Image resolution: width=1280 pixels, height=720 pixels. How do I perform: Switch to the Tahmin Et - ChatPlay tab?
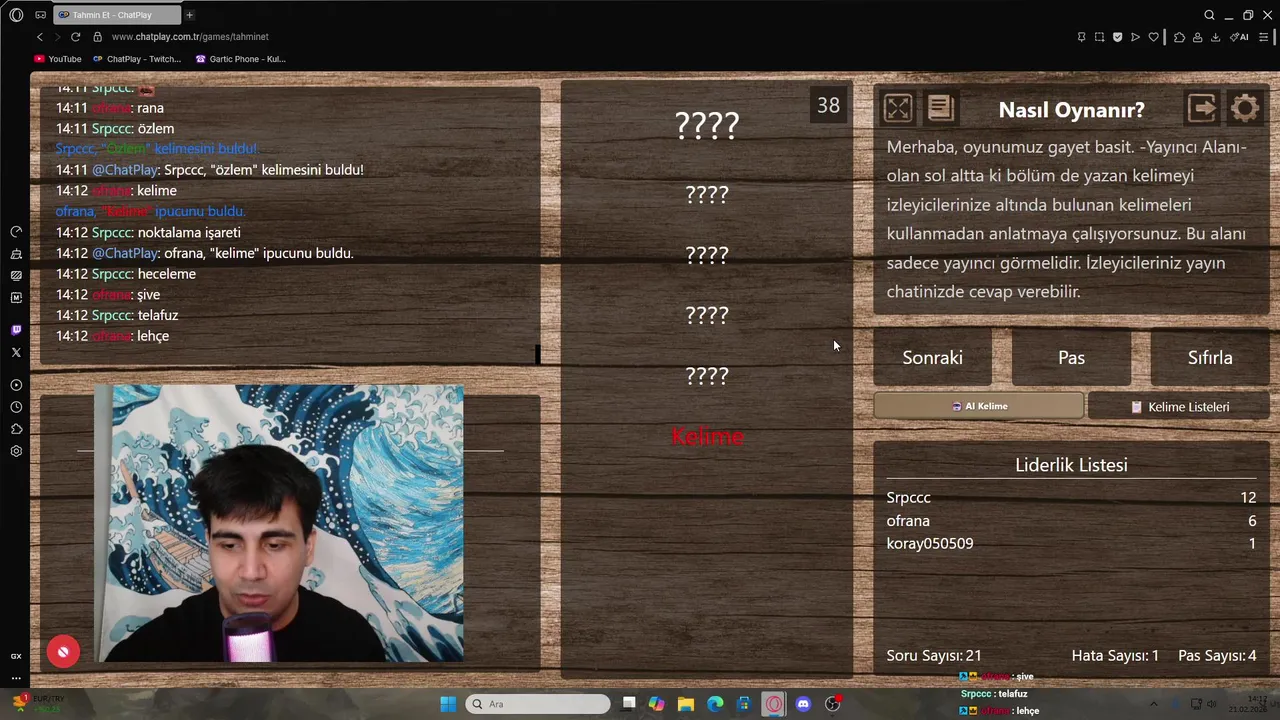tap(115, 15)
